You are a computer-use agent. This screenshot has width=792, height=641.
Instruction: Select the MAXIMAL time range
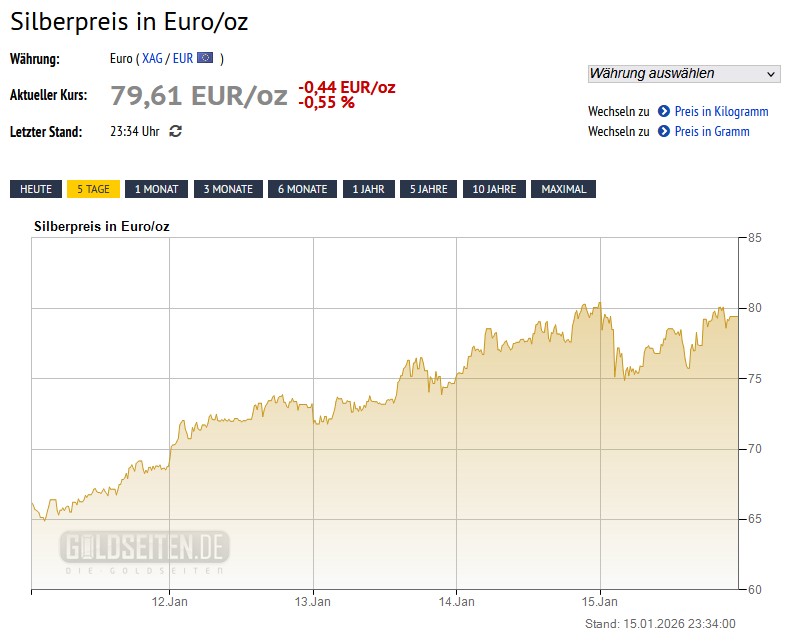(564, 189)
